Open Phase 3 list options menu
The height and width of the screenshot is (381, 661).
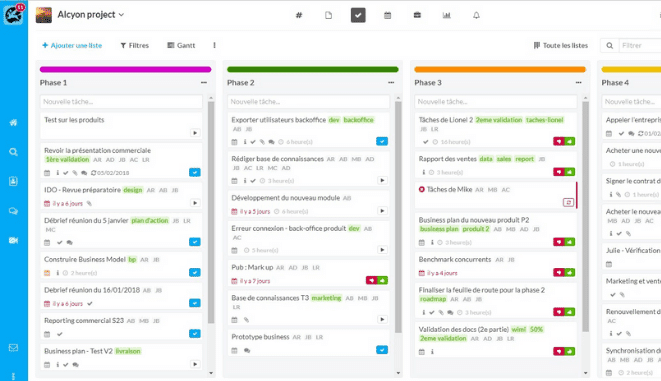[578, 83]
